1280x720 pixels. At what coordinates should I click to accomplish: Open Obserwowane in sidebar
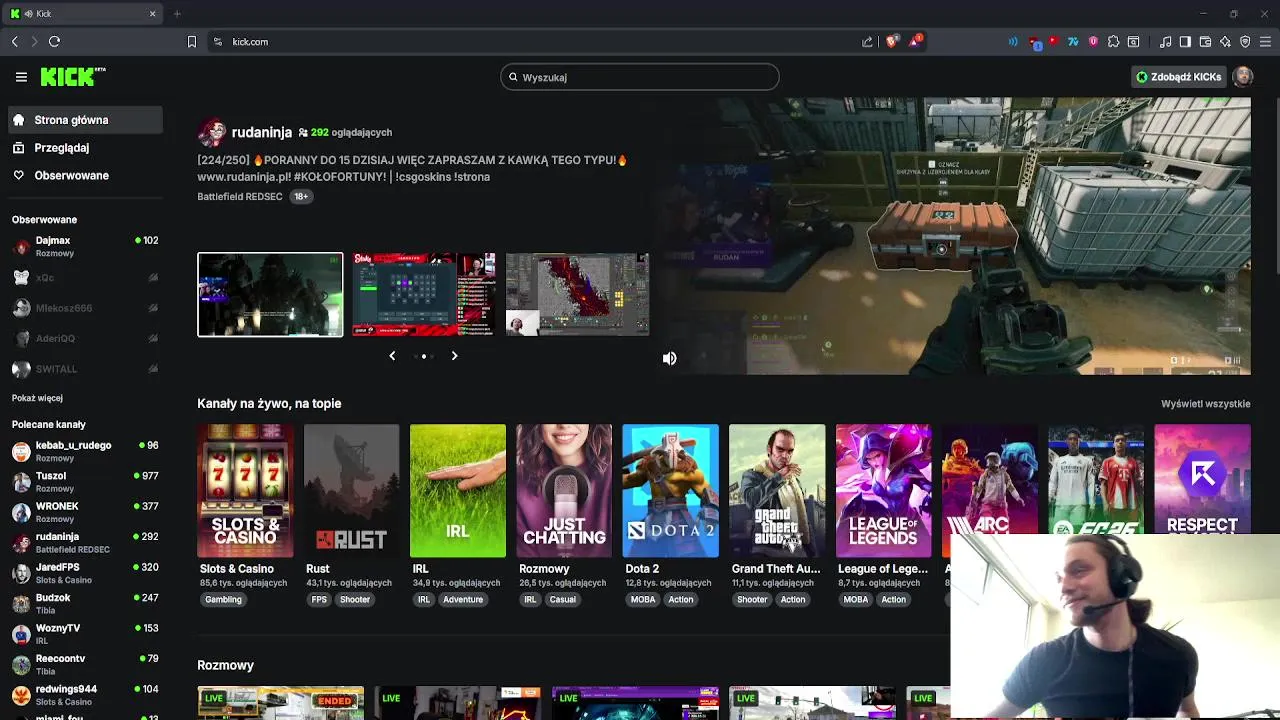pyautogui.click(x=84, y=176)
